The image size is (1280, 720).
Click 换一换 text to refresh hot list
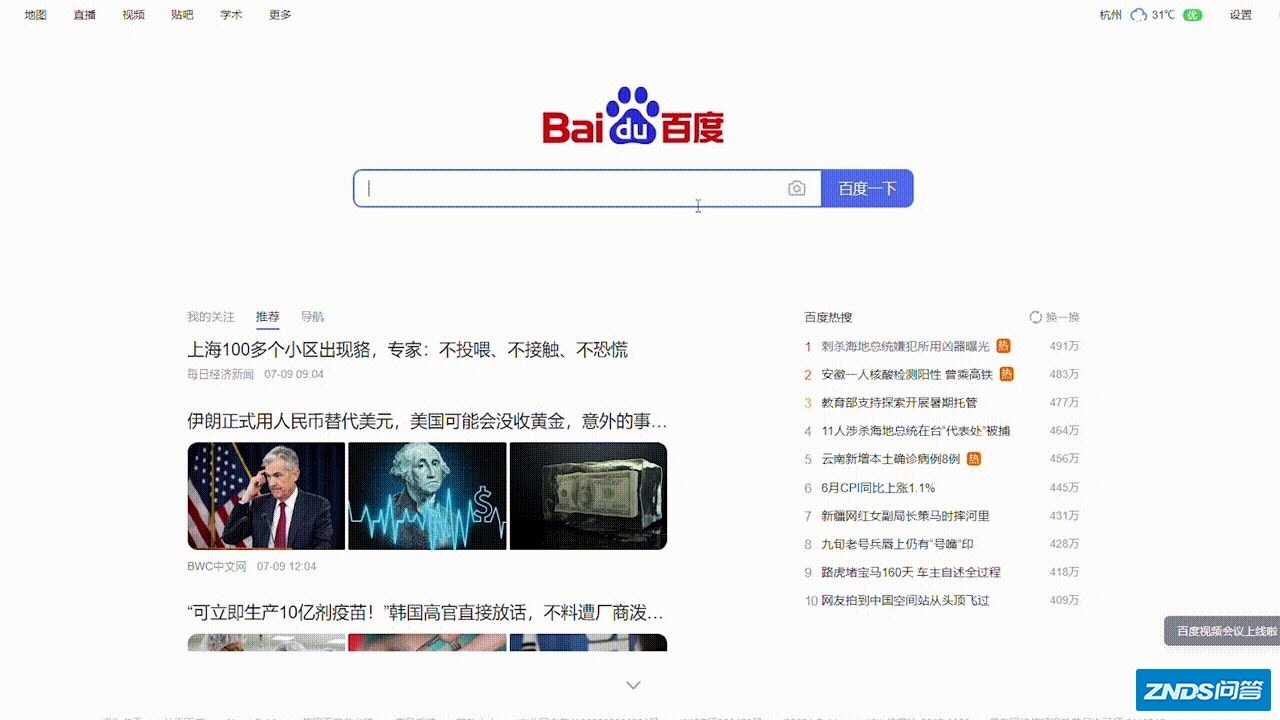1063,317
